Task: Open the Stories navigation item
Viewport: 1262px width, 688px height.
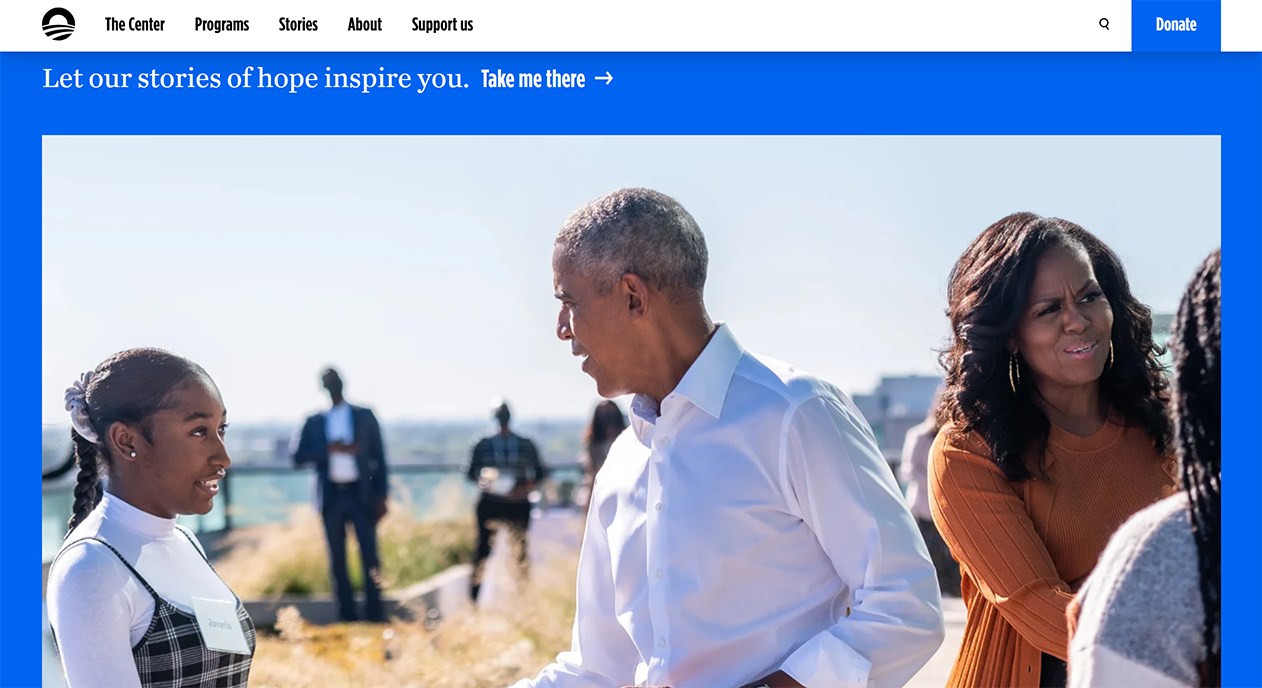Action: coord(298,24)
